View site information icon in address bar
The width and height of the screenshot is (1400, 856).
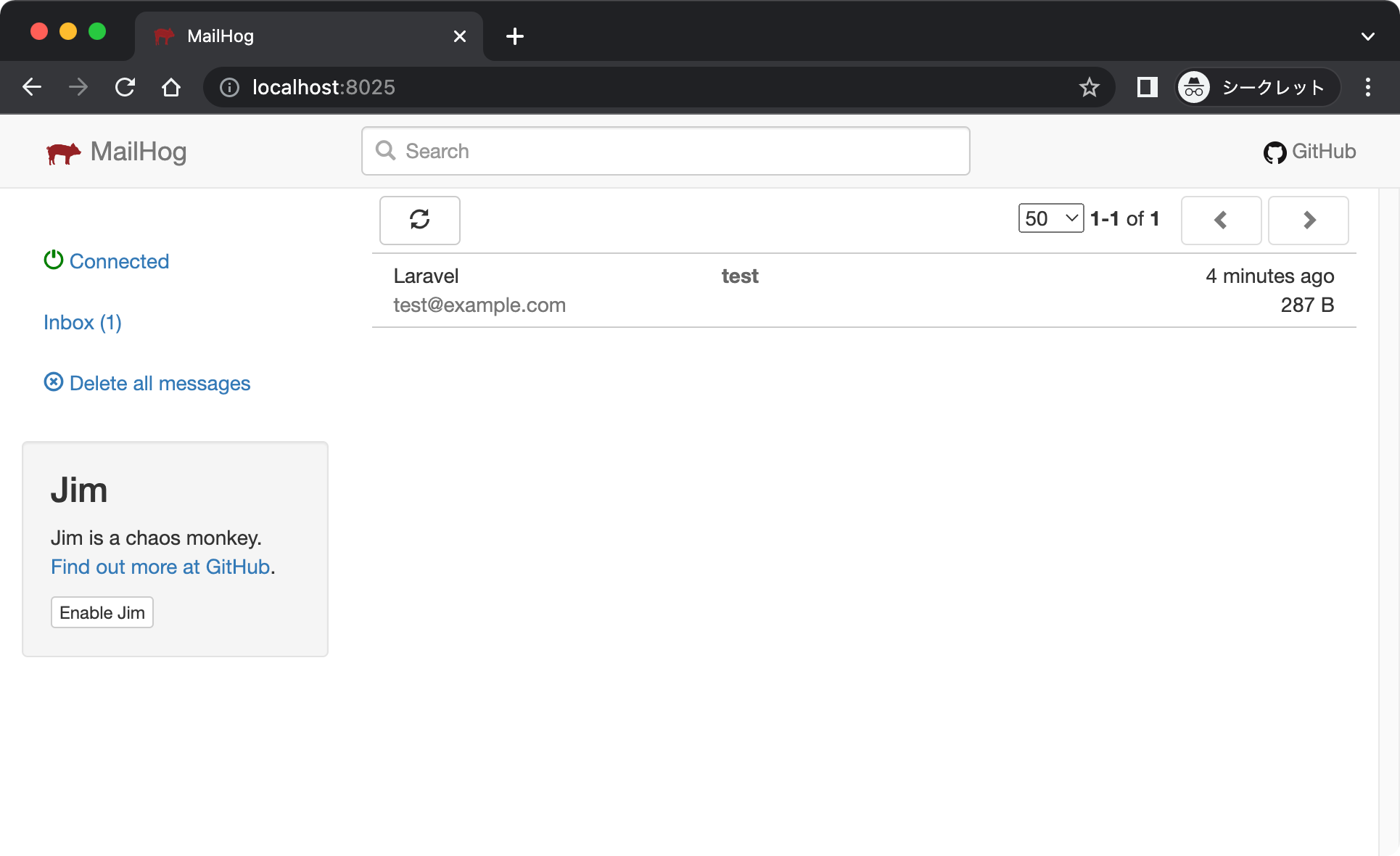[x=229, y=88]
